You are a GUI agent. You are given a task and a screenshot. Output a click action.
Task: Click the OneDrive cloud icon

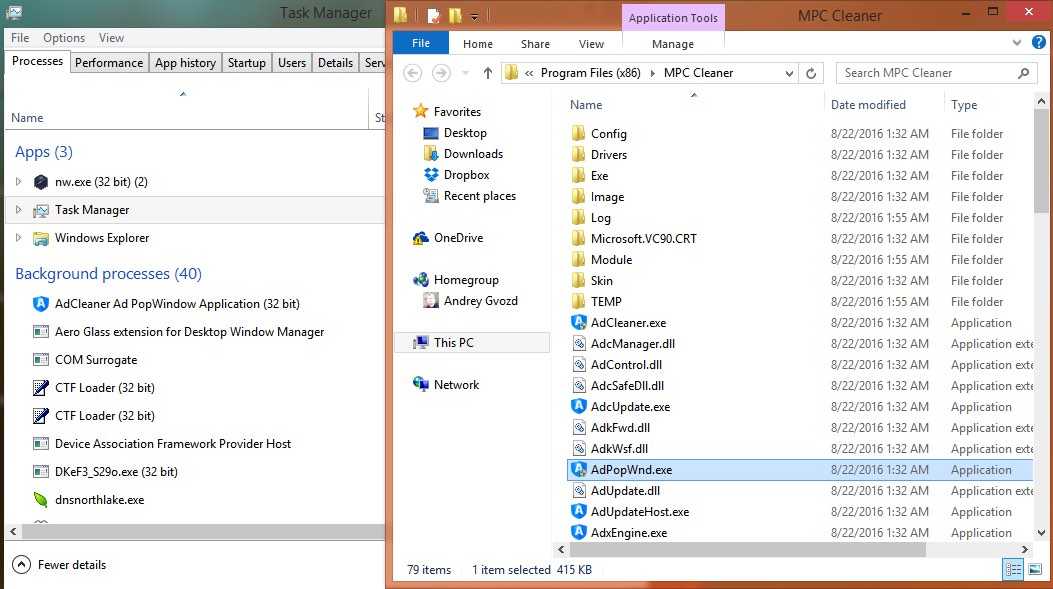point(421,238)
